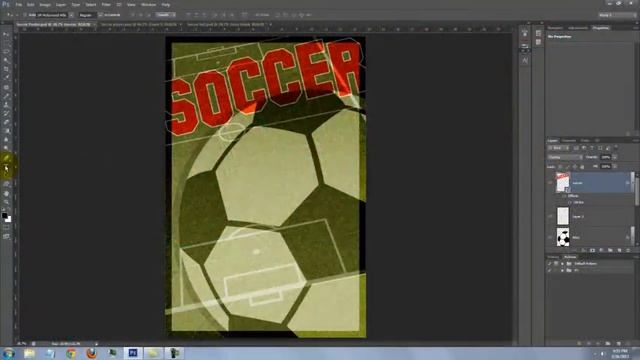Hide Layer 3 visibility eye
The width and height of the screenshot is (640, 360).
551,216
